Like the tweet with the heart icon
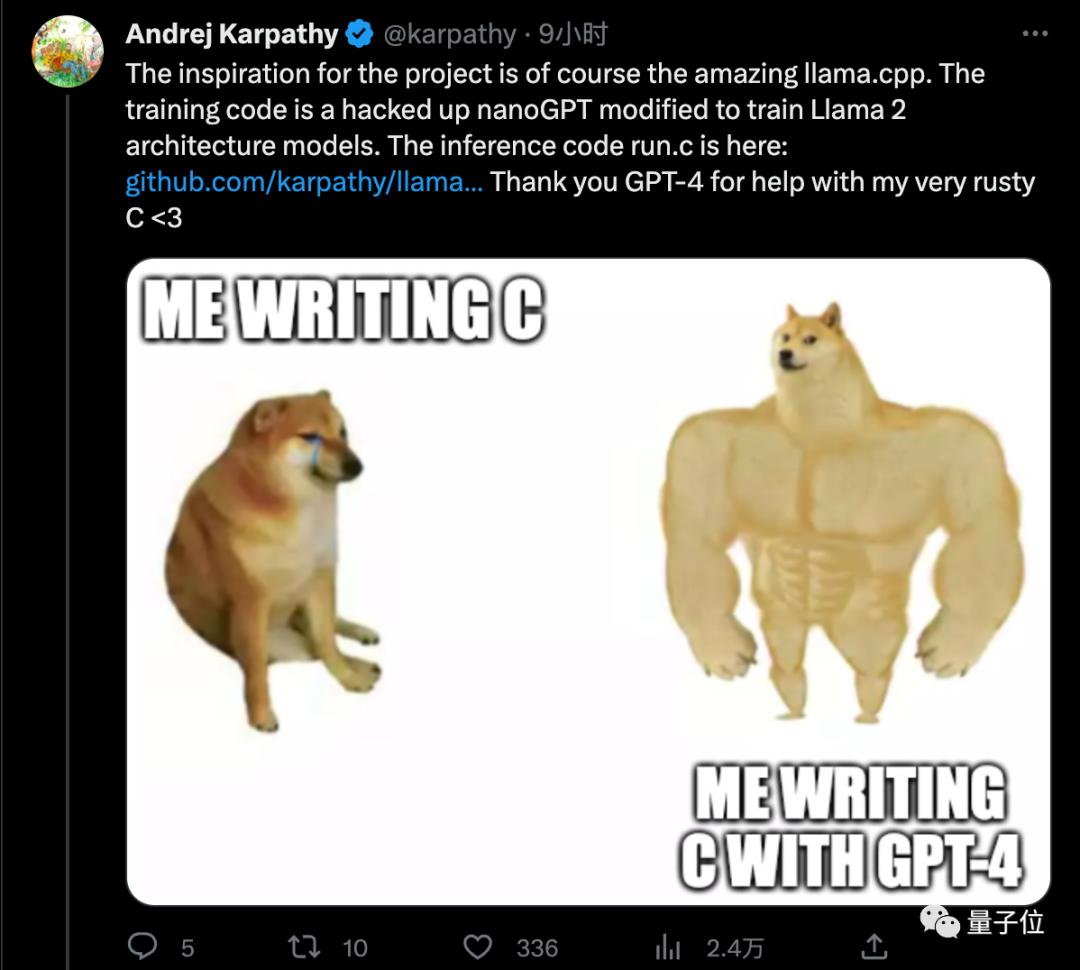Image resolution: width=1080 pixels, height=970 pixels. [481, 946]
